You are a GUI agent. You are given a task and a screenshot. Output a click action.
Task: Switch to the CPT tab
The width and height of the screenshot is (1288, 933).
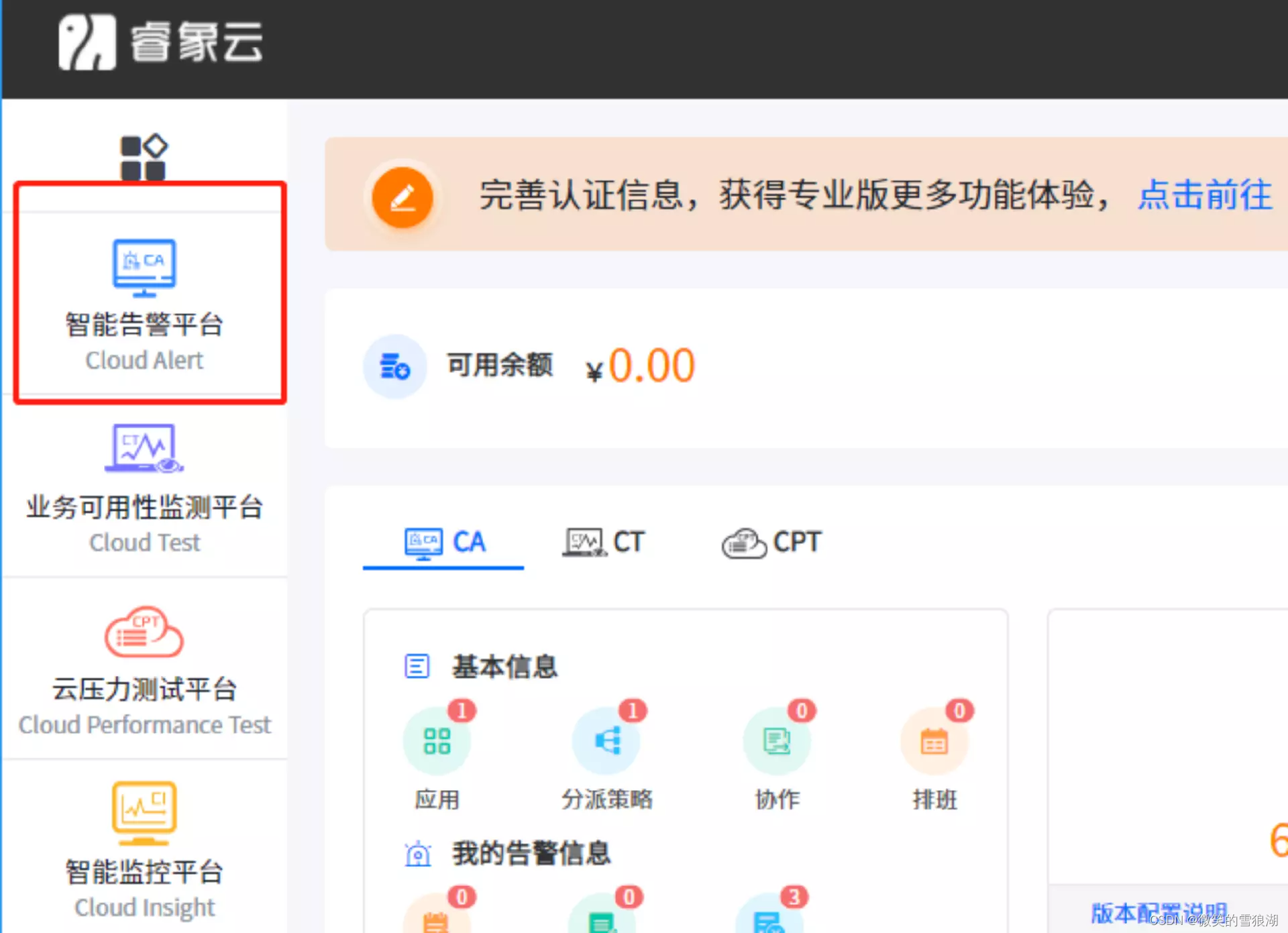click(x=771, y=542)
